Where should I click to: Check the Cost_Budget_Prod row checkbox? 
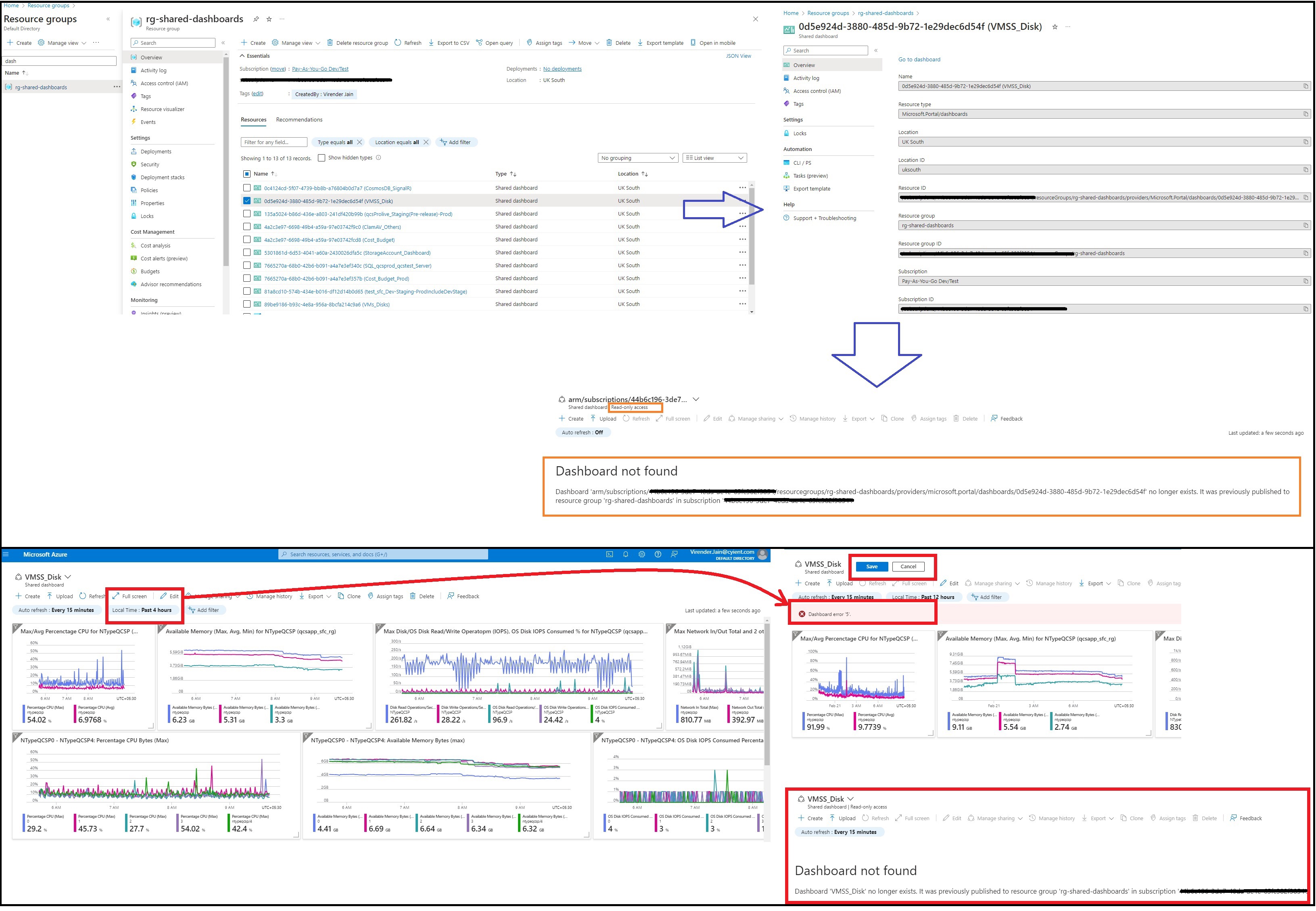pyautogui.click(x=246, y=279)
